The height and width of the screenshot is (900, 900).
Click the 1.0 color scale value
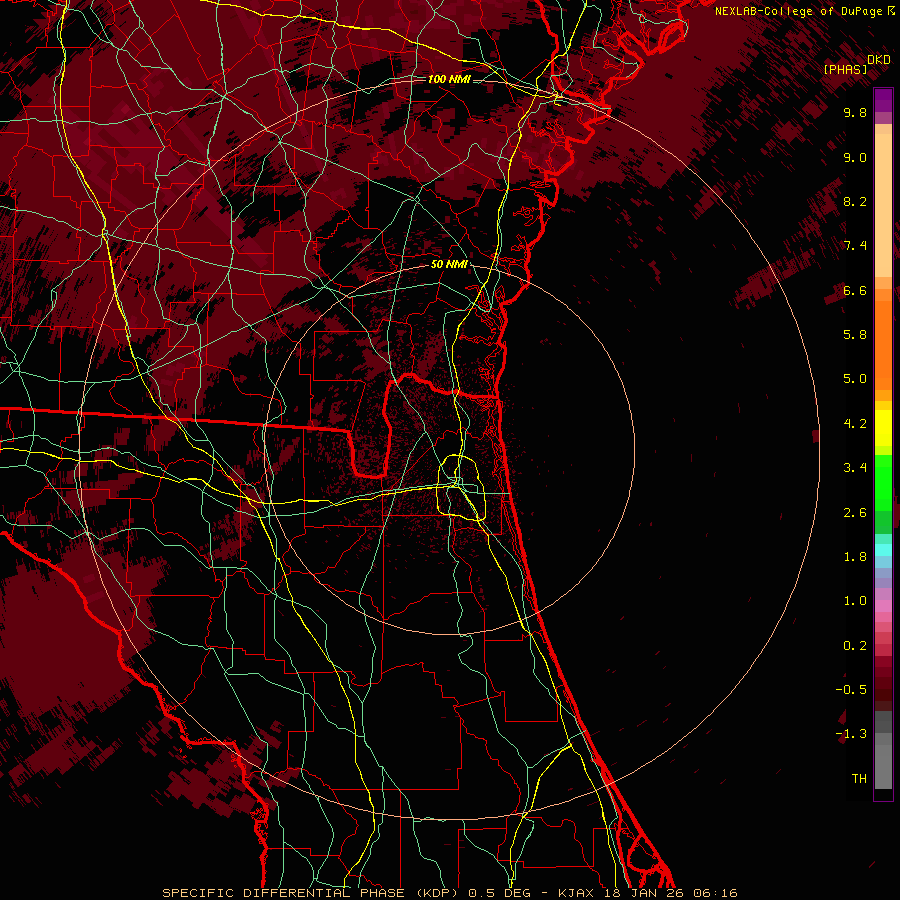point(855,601)
